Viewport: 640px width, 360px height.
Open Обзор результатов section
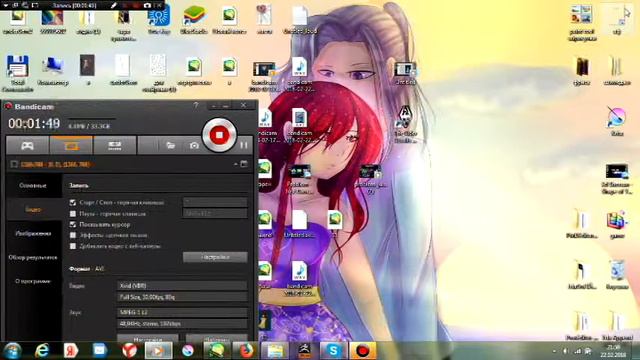(x=33, y=258)
